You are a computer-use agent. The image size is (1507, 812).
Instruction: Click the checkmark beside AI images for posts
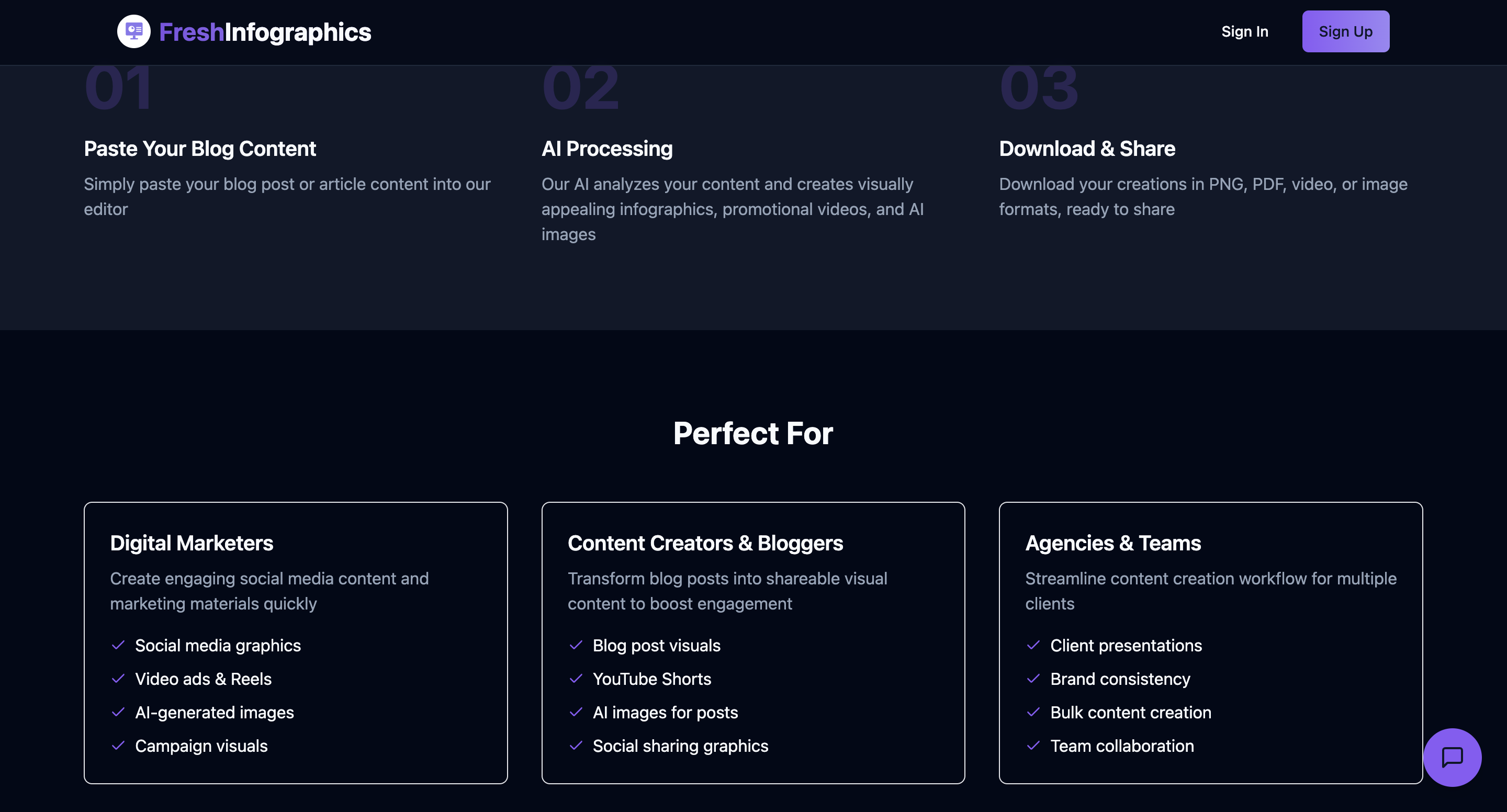coord(577,713)
